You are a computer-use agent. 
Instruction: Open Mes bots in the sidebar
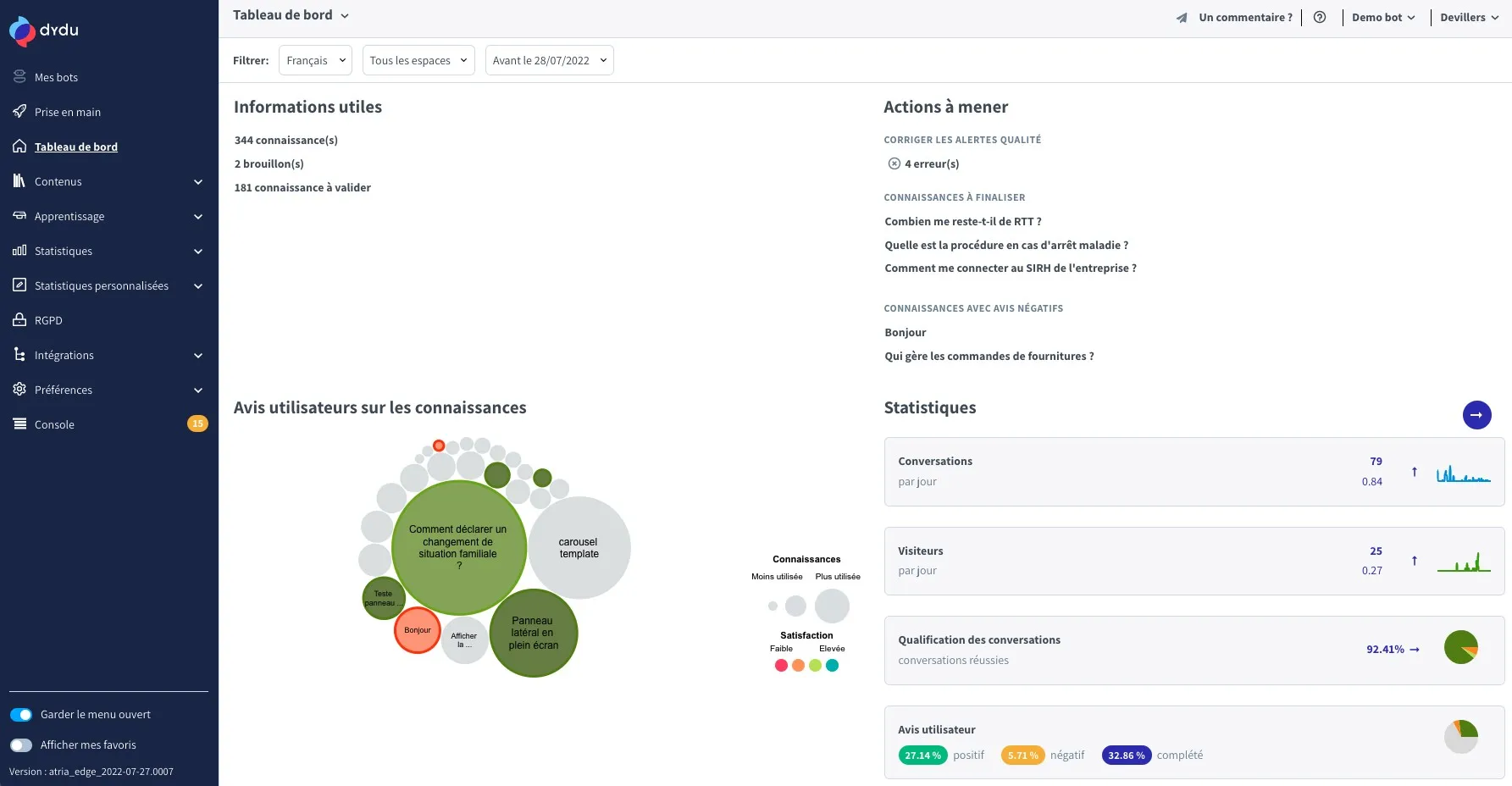click(56, 77)
